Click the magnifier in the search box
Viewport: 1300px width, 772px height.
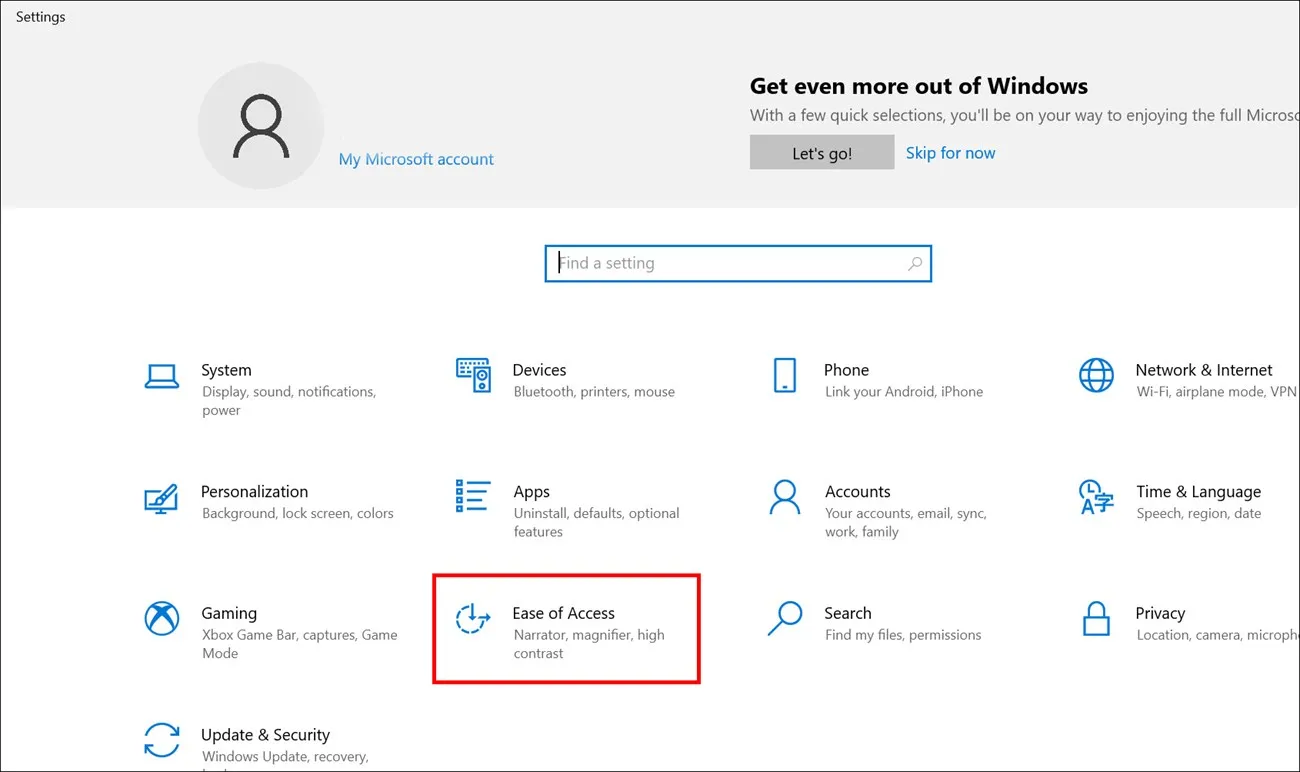tap(915, 263)
